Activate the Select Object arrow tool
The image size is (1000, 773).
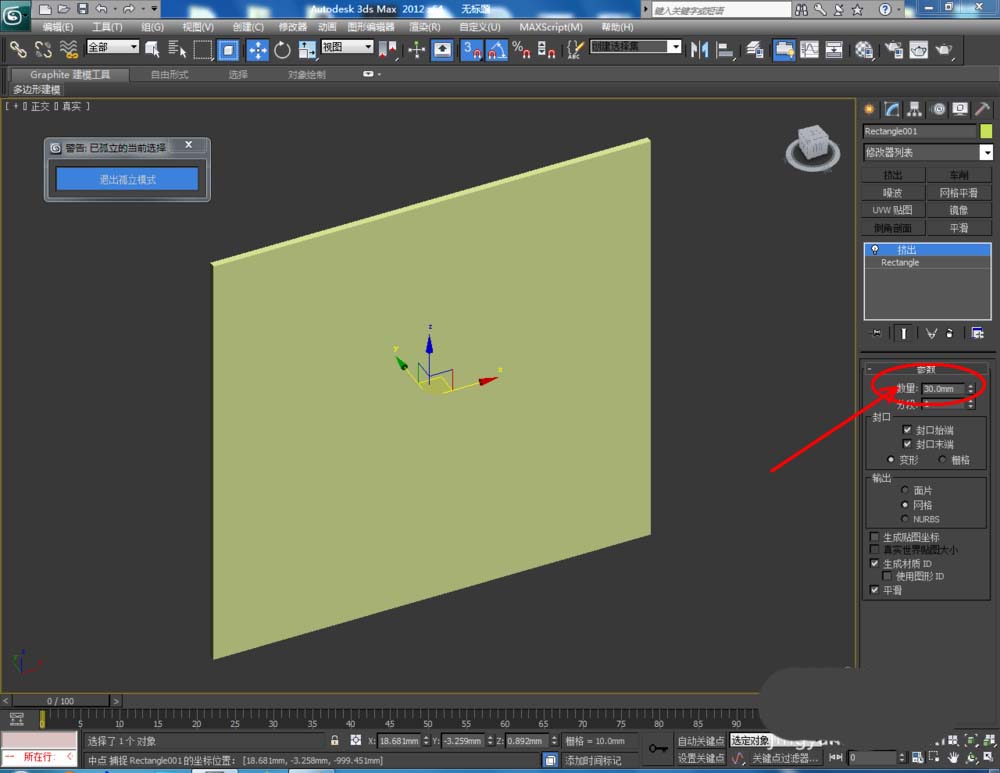(x=152, y=49)
